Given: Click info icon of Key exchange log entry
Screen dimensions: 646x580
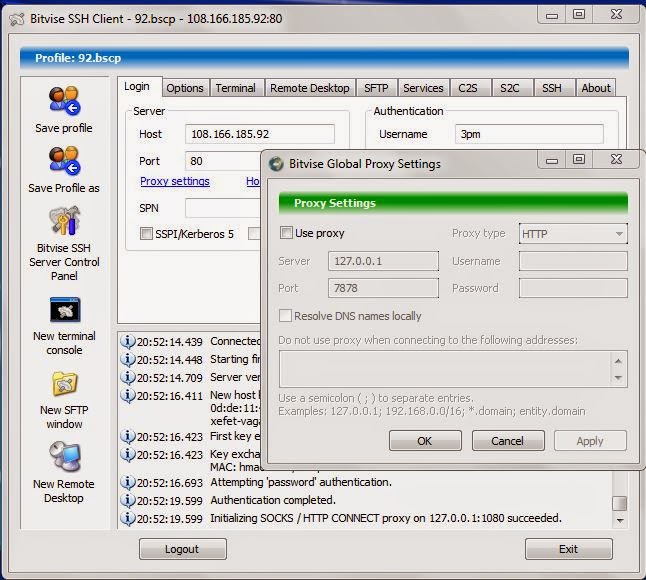Looking at the screenshot, I should coord(128,454).
